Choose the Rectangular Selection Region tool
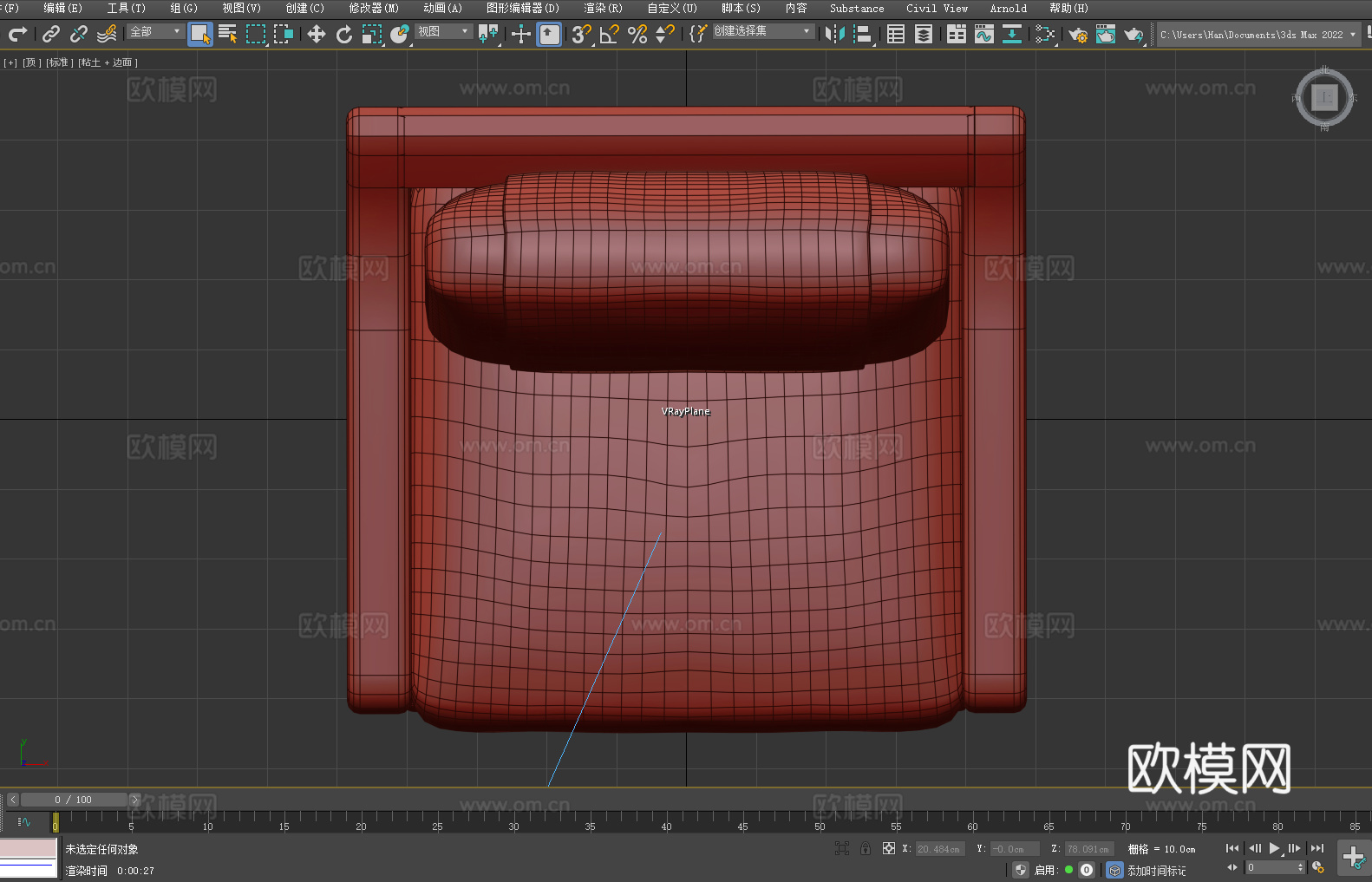This screenshot has height=882, width=1372. 256,34
